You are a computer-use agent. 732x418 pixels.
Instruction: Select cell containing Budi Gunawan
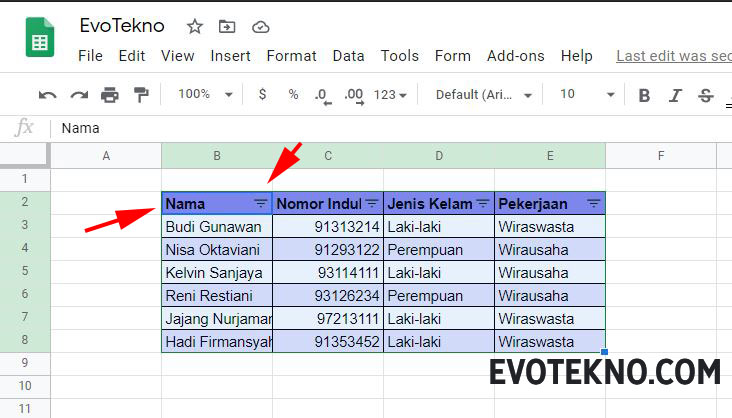[x=216, y=226]
